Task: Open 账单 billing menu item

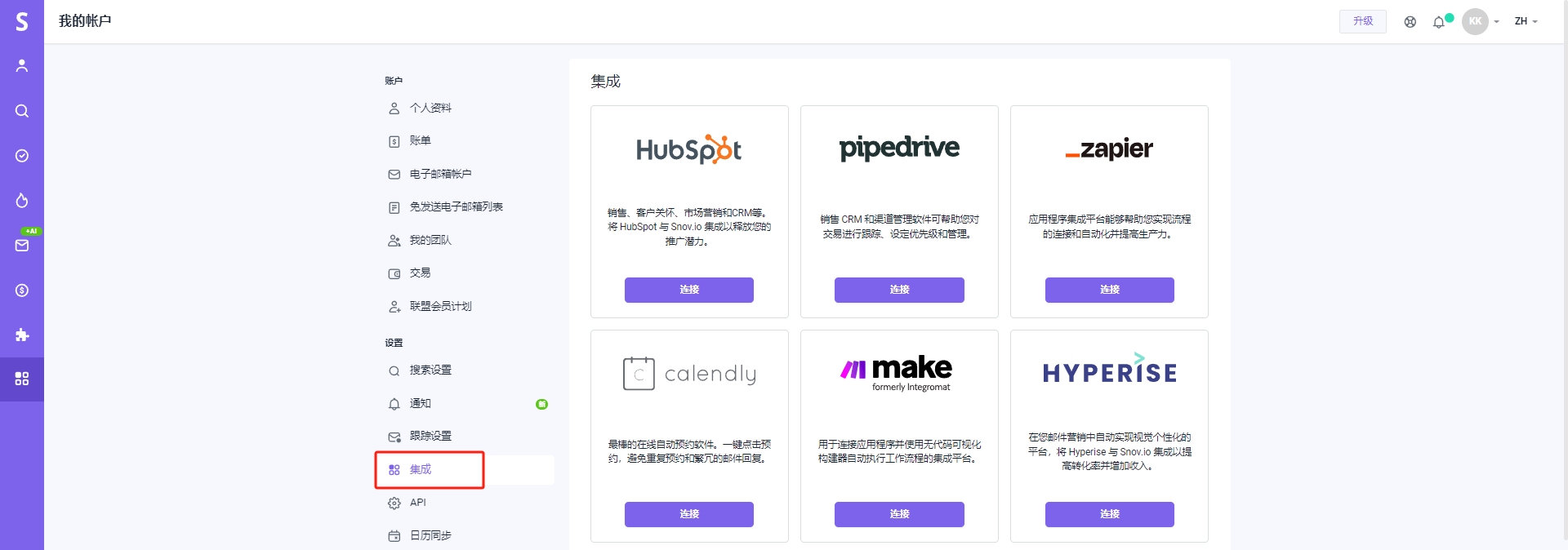Action: click(x=420, y=140)
